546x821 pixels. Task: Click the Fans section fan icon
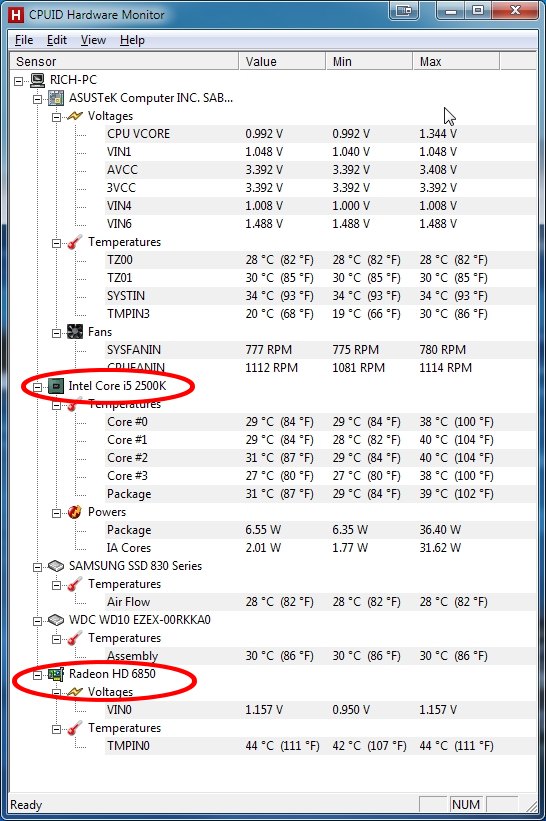(x=75, y=332)
